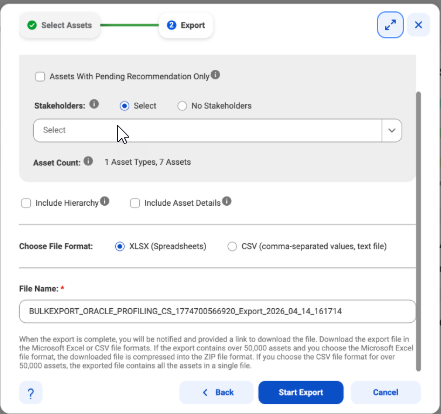Start Export of the assets

(x=301, y=393)
